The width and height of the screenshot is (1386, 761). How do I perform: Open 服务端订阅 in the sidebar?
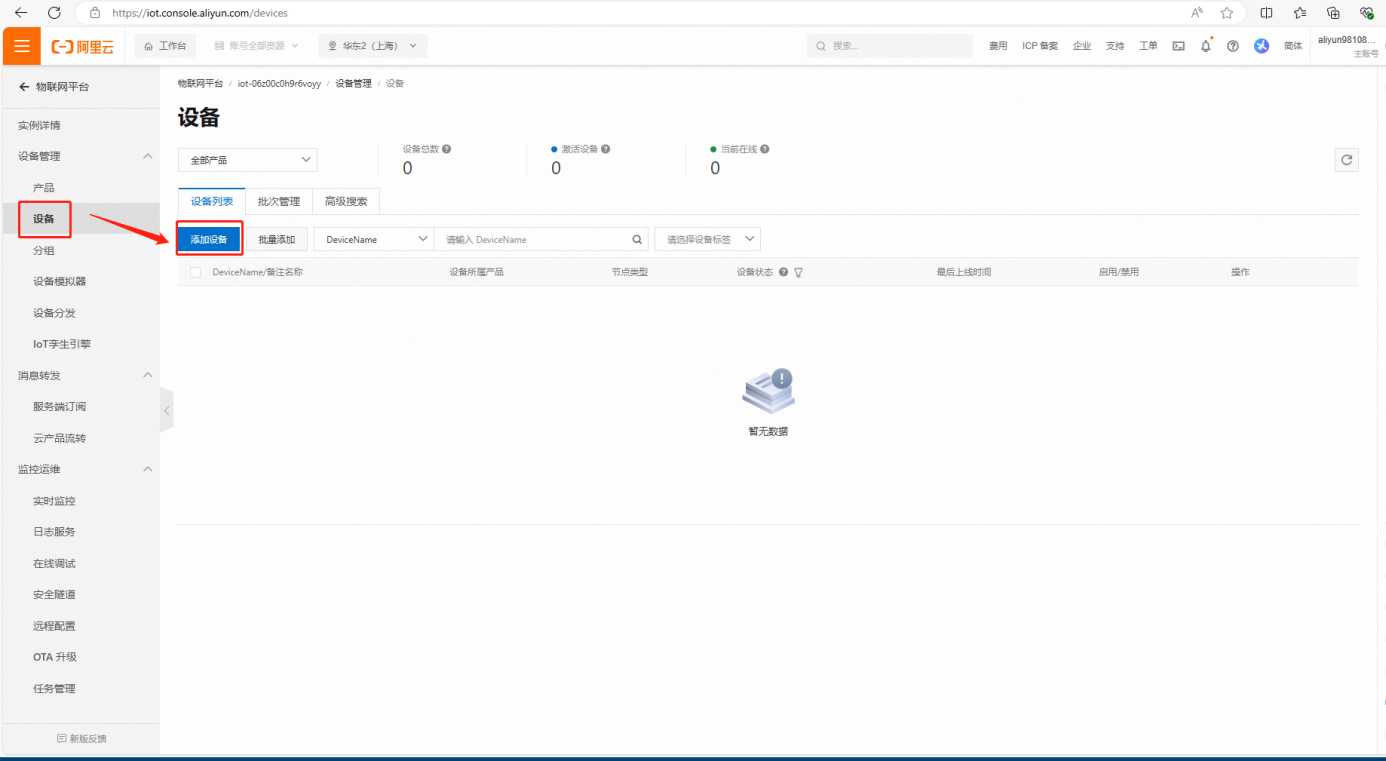[60, 407]
